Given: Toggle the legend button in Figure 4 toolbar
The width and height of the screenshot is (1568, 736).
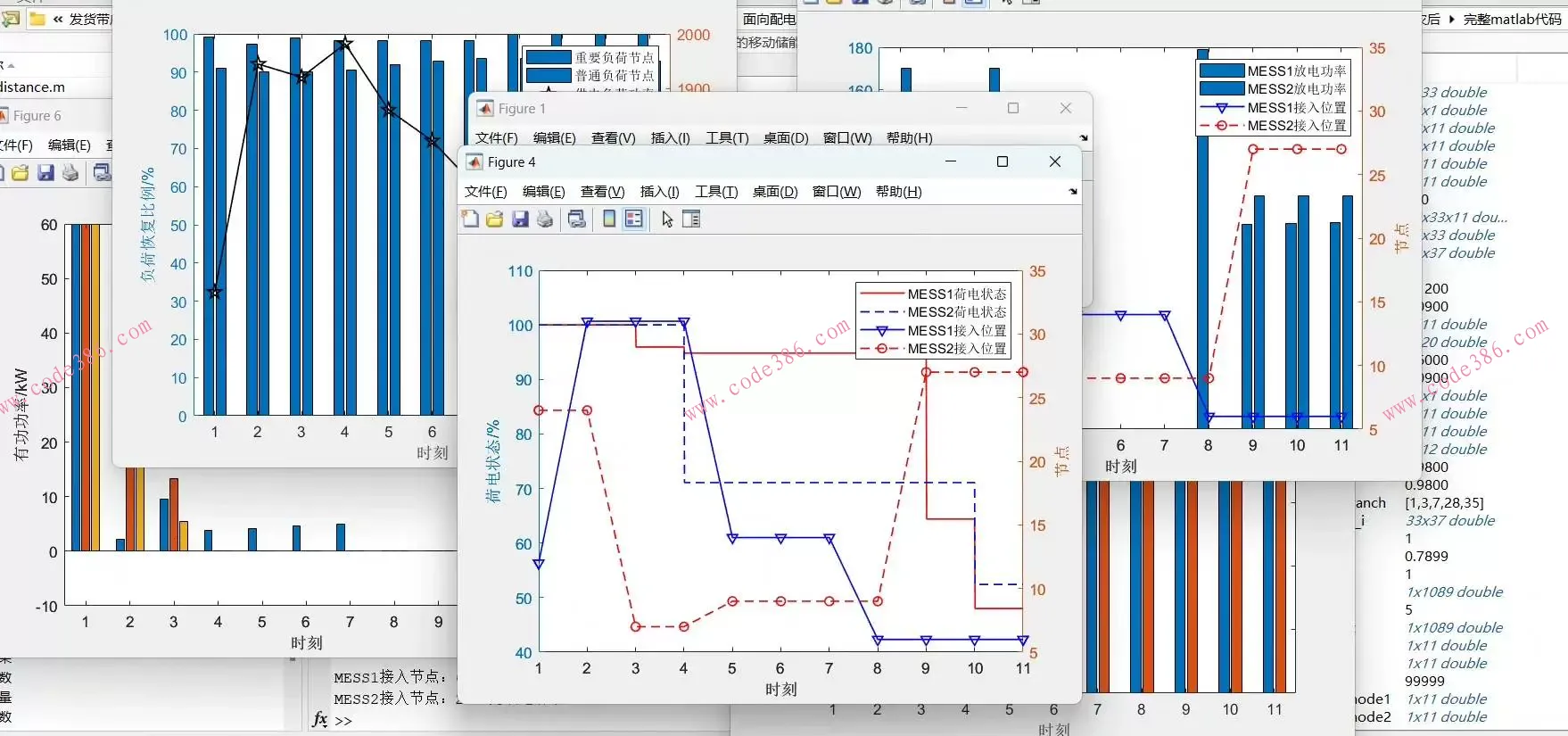Looking at the screenshot, I should click(634, 219).
